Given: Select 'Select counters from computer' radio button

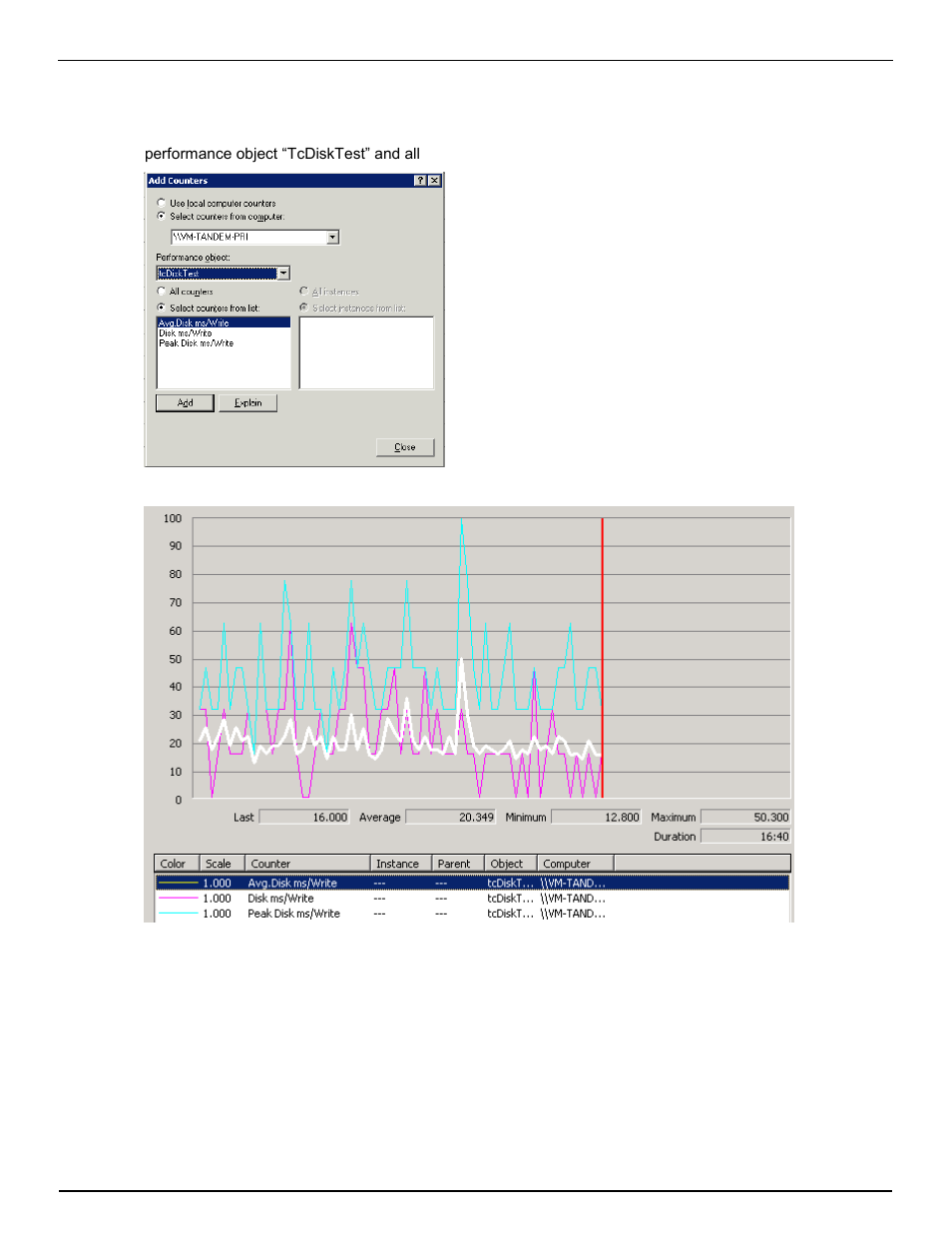Looking at the screenshot, I should [x=161, y=216].
